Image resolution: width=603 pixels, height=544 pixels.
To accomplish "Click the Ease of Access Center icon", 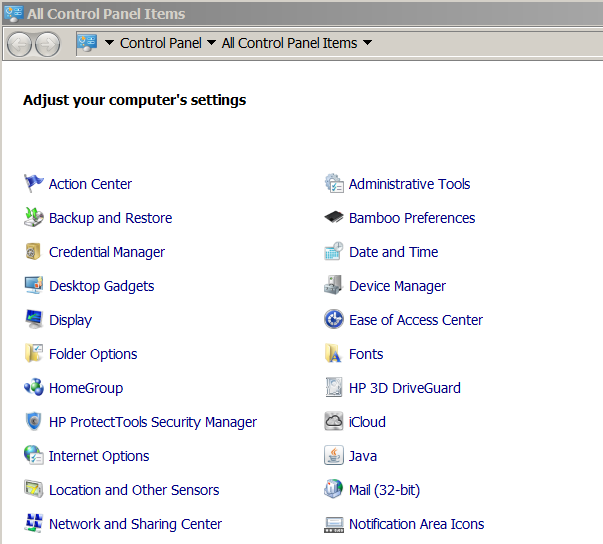I will coord(334,319).
